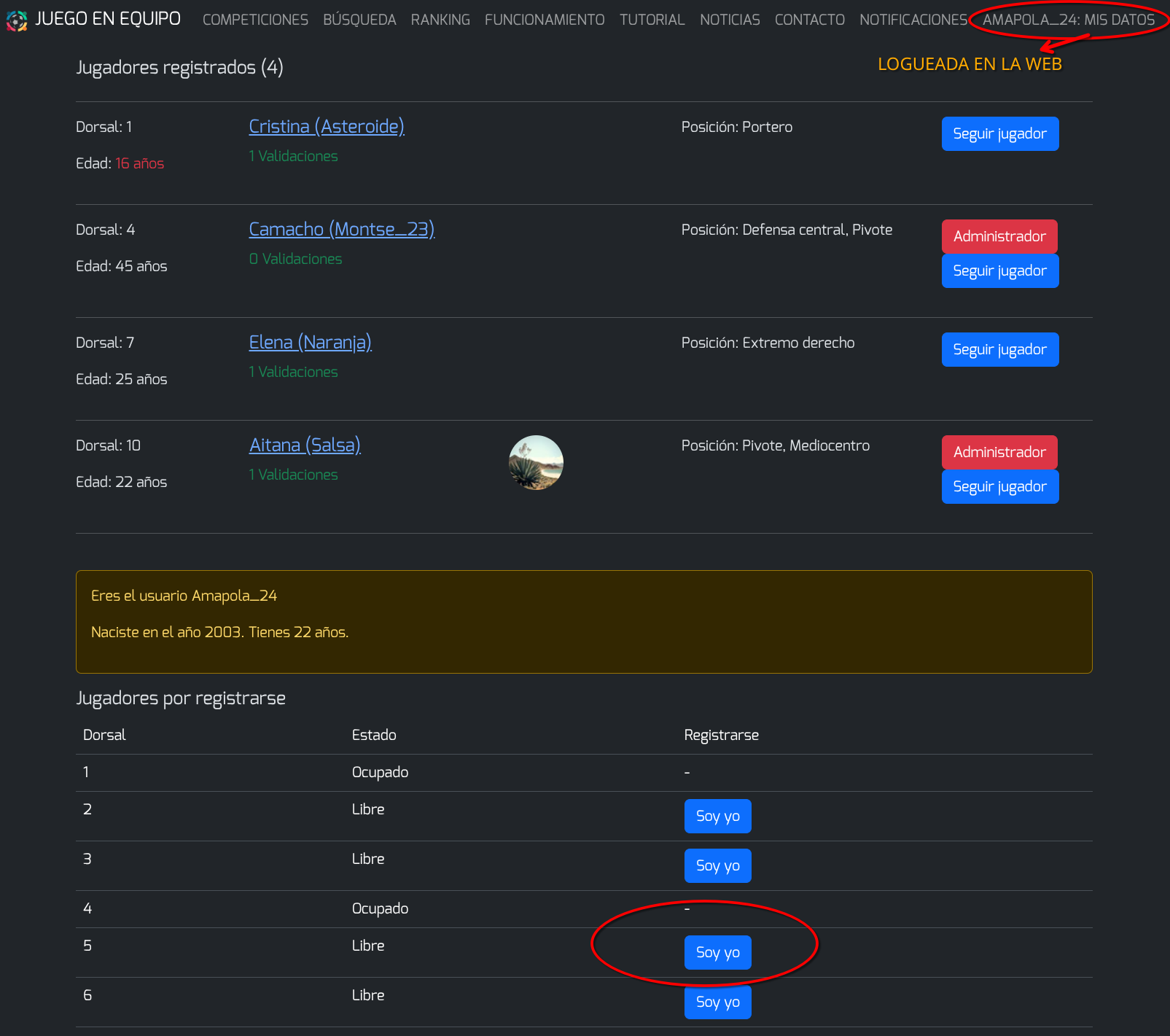
Task: Click the Juego en Equipo logo icon
Action: pos(17,20)
